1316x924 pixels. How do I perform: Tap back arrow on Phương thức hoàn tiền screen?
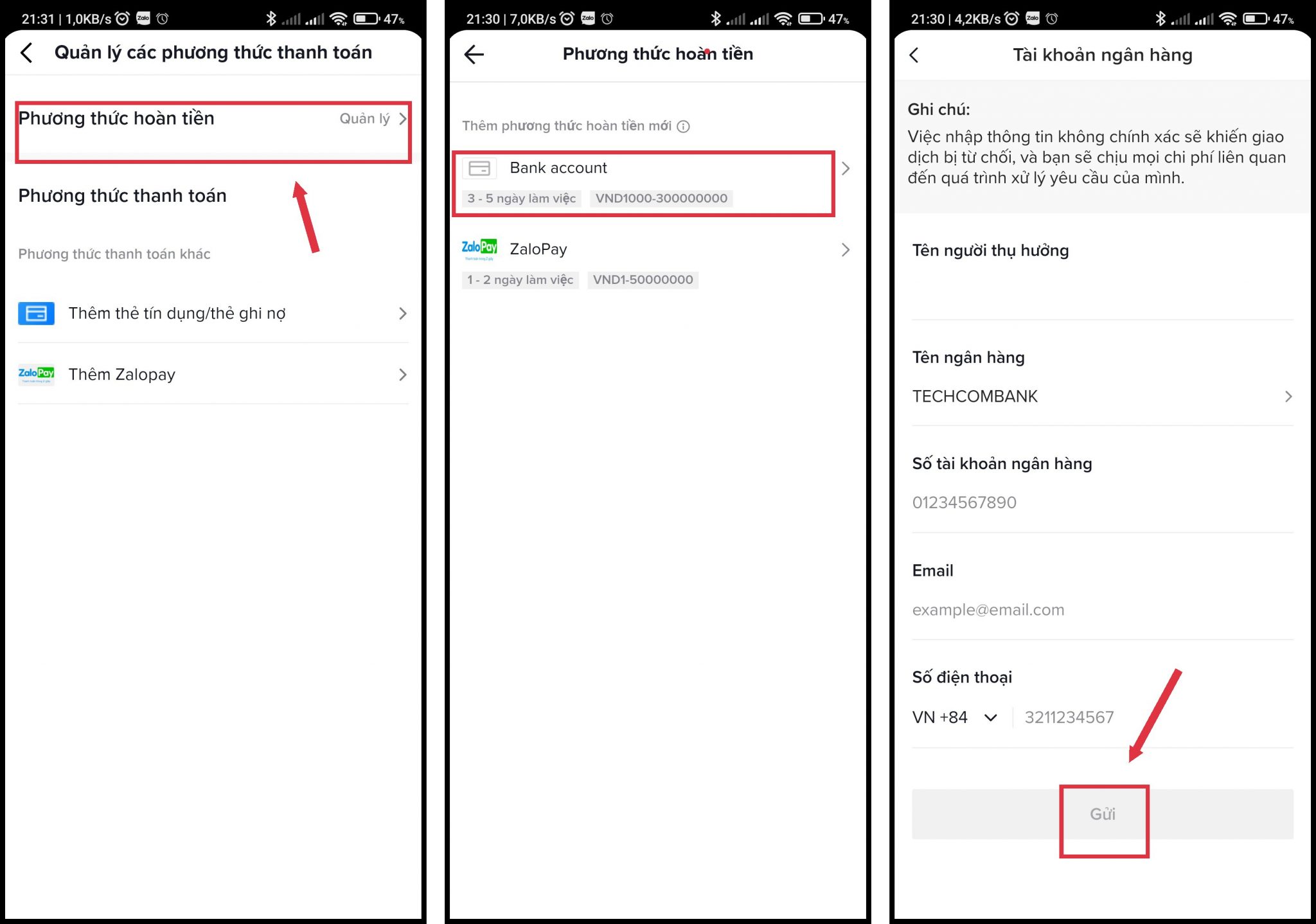pyautogui.click(x=474, y=55)
